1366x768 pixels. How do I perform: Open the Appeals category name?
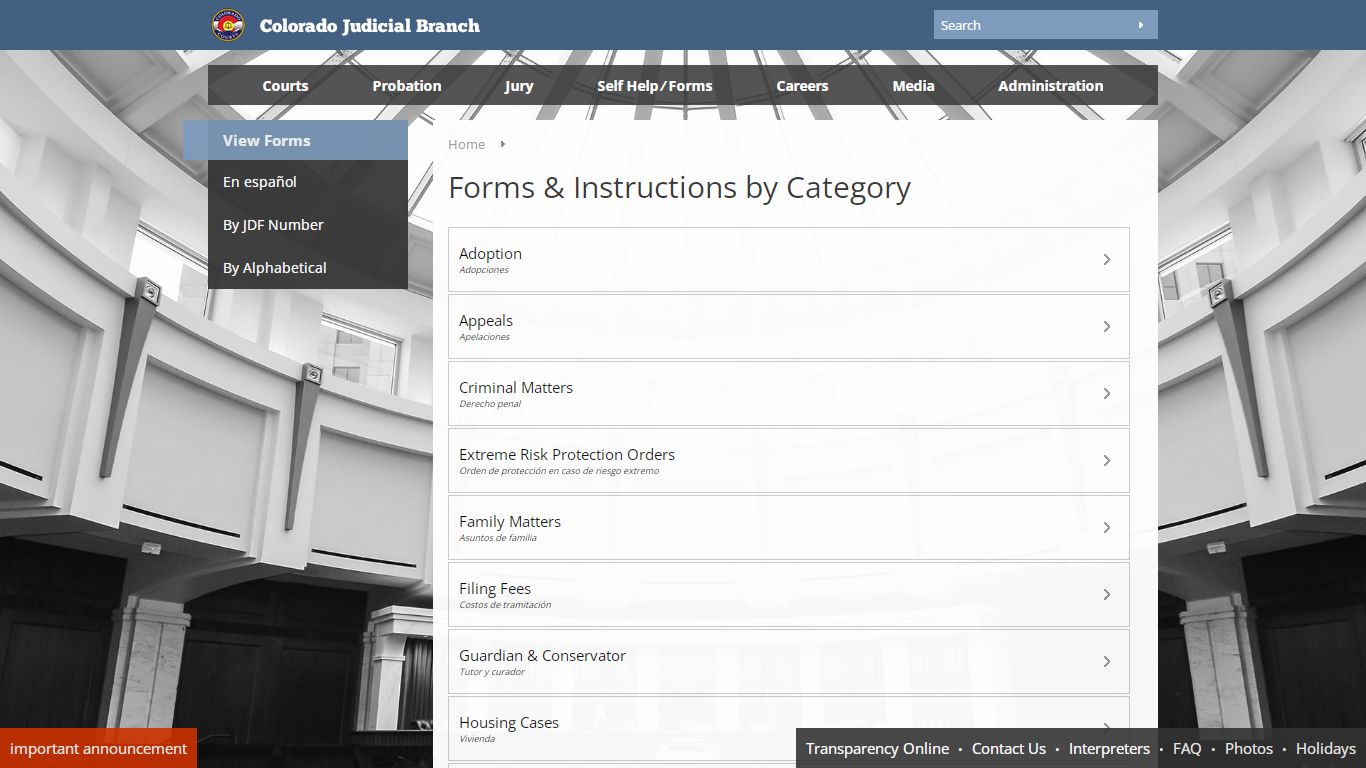tap(486, 321)
